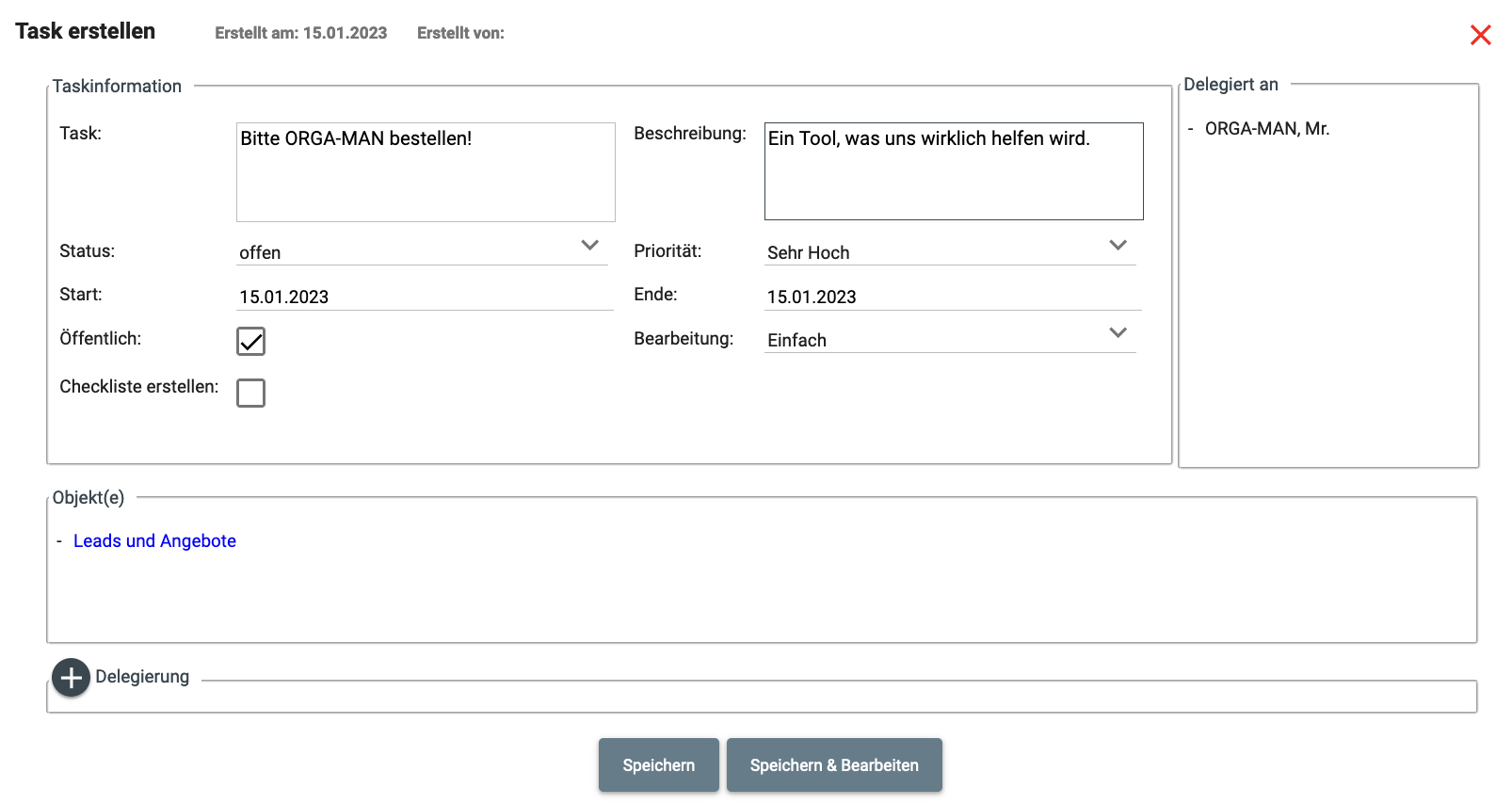Click the Objekt(e) section title
1512x804 pixels.
coord(88,498)
